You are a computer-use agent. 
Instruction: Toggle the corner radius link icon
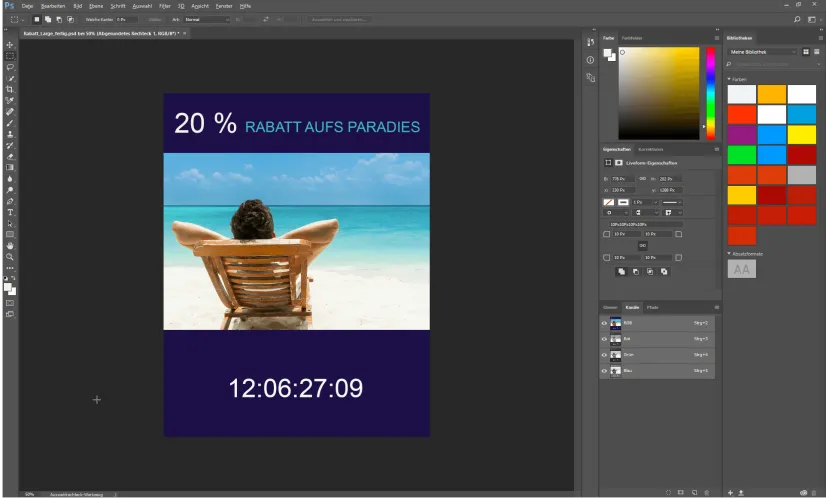643,246
